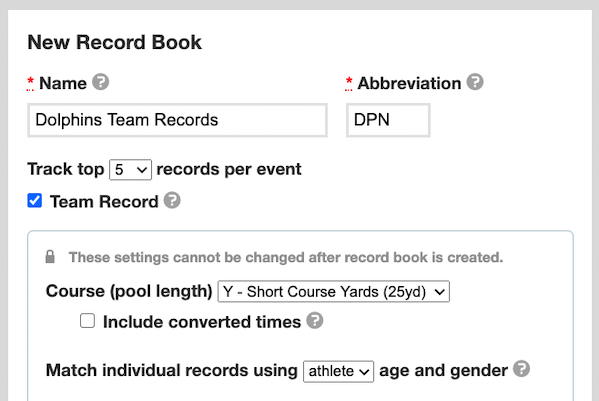Screen dimensions: 599x401
Task: Click the Dolphins Team Records name field
Action: (x=178, y=120)
